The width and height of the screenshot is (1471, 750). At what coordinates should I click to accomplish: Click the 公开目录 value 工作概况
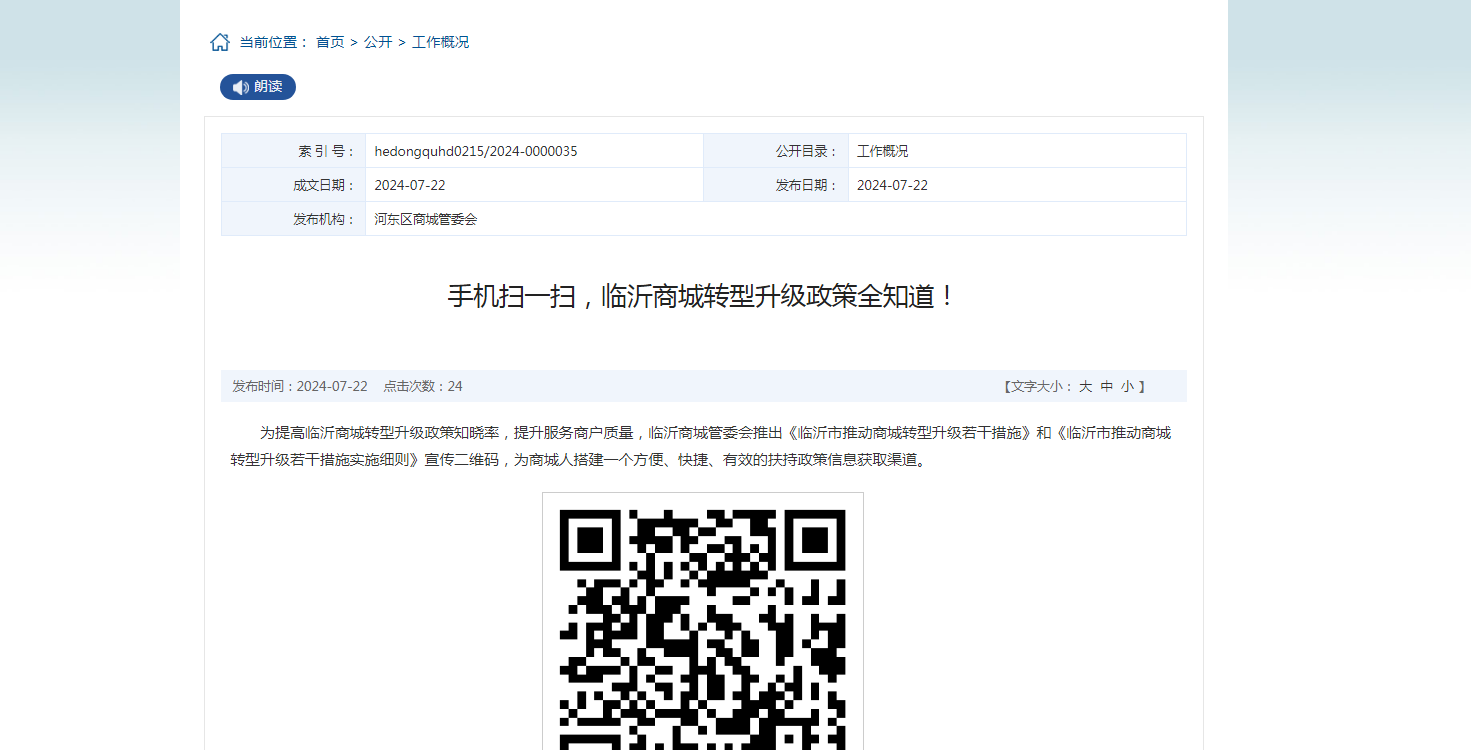pos(883,151)
